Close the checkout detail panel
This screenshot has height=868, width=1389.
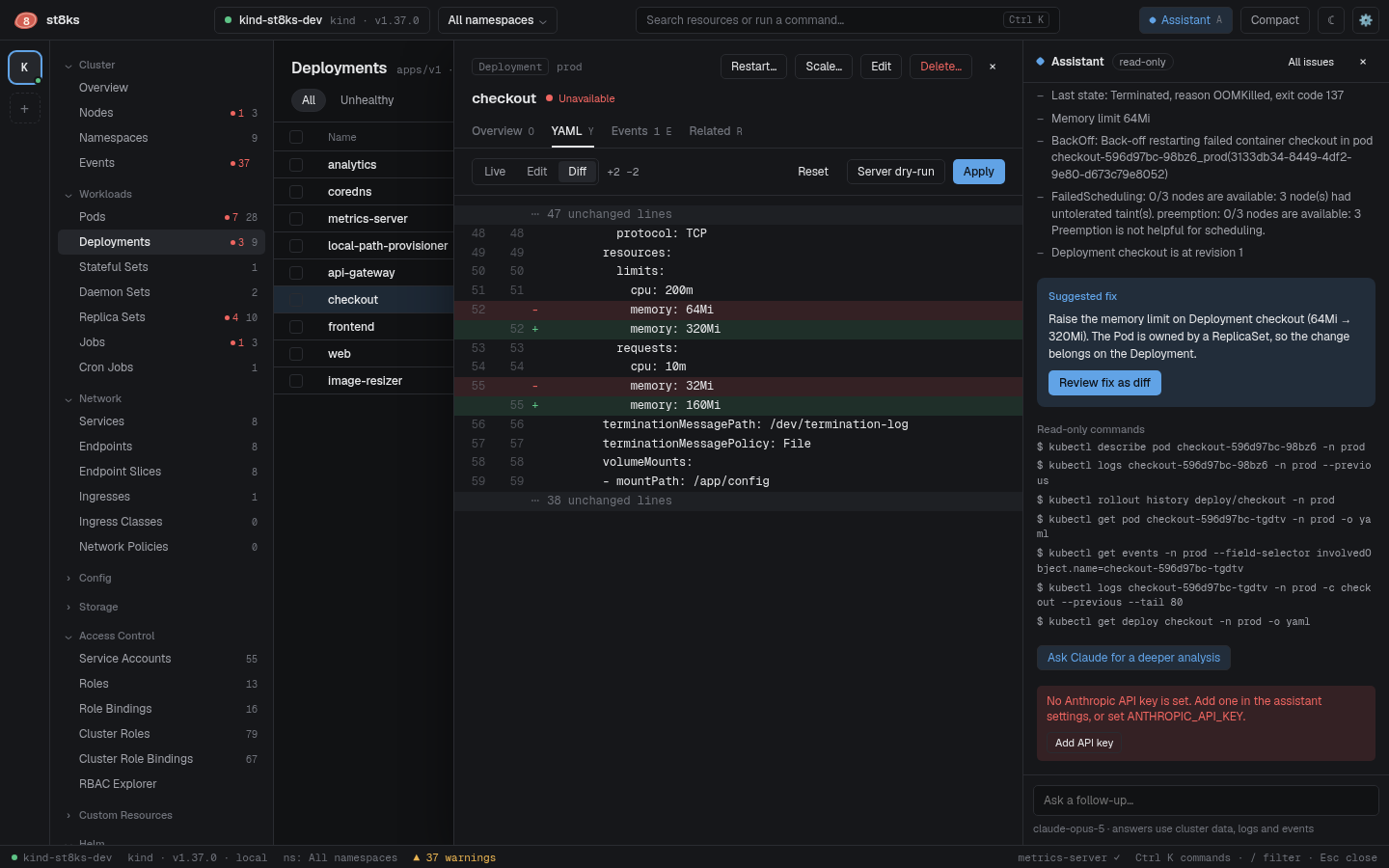click(993, 67)
